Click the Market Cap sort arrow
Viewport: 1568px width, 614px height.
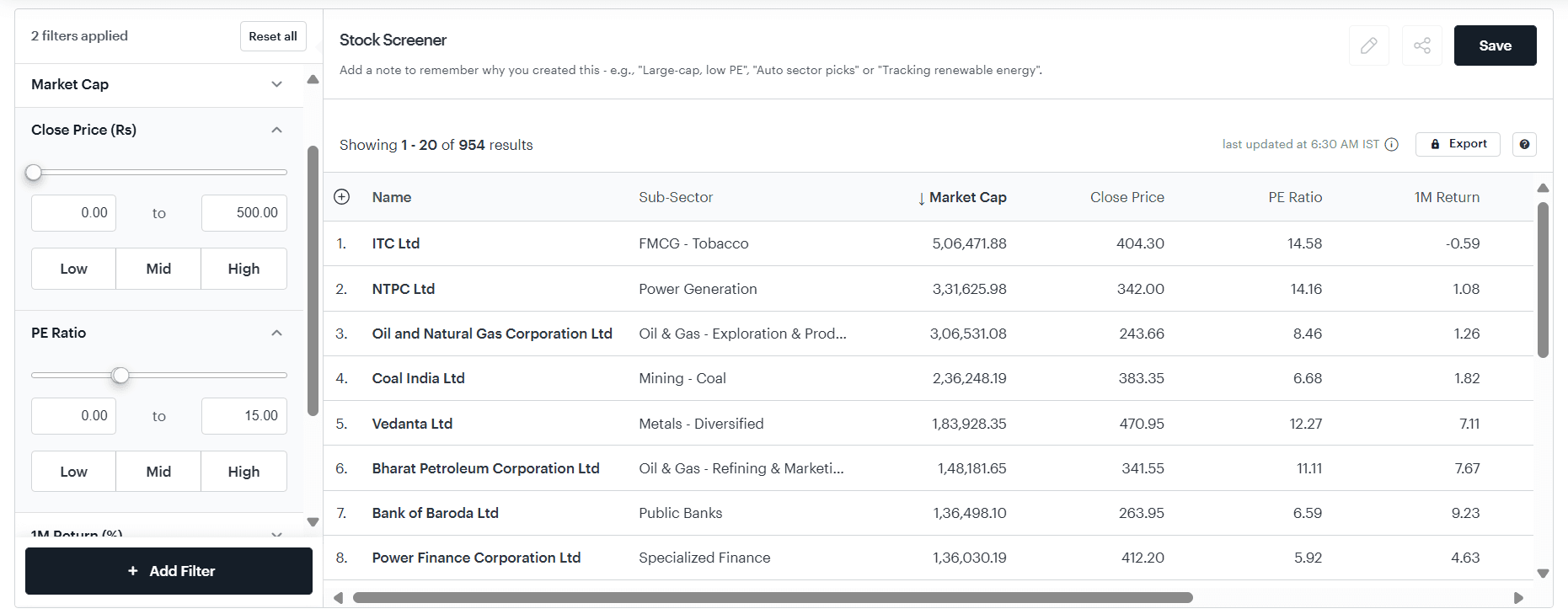pos(921,199)
